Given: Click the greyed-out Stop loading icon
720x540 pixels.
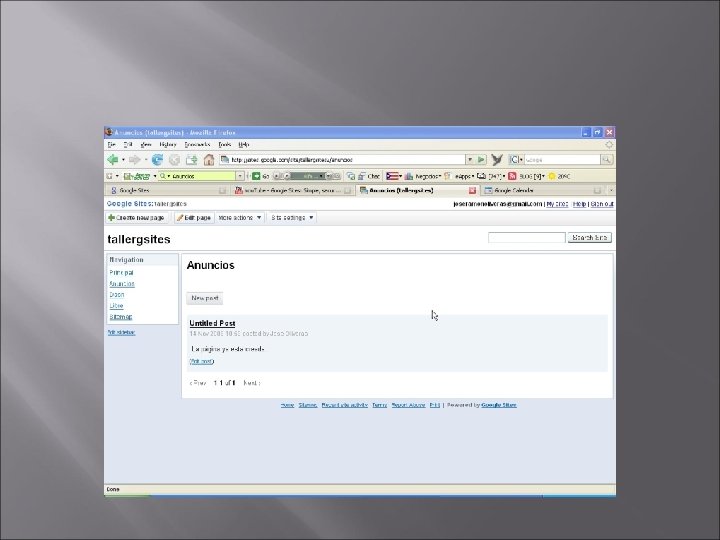Looking at the screenshot, I should pos(174,160).
